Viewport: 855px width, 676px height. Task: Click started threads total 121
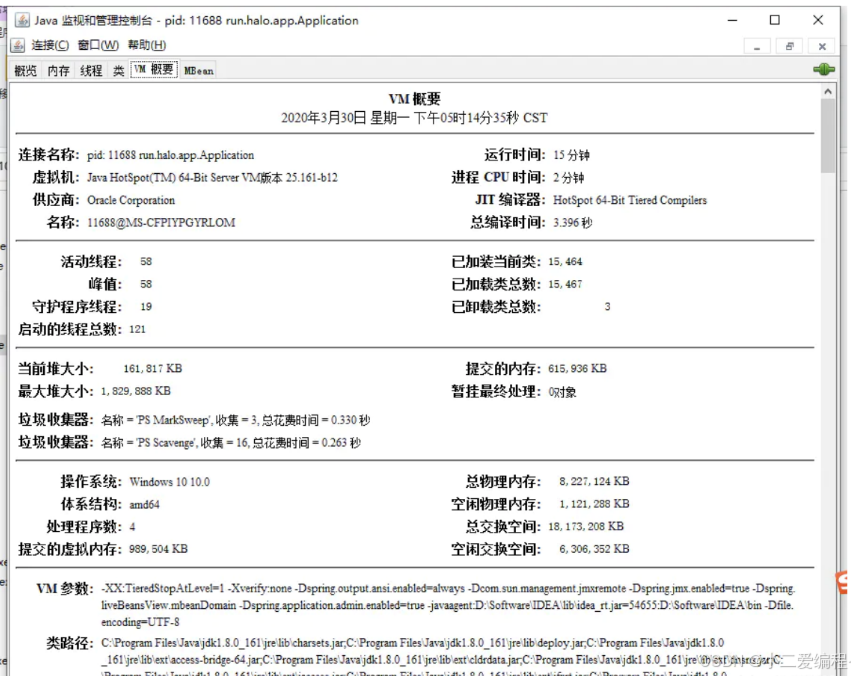(x=137, y=329)
